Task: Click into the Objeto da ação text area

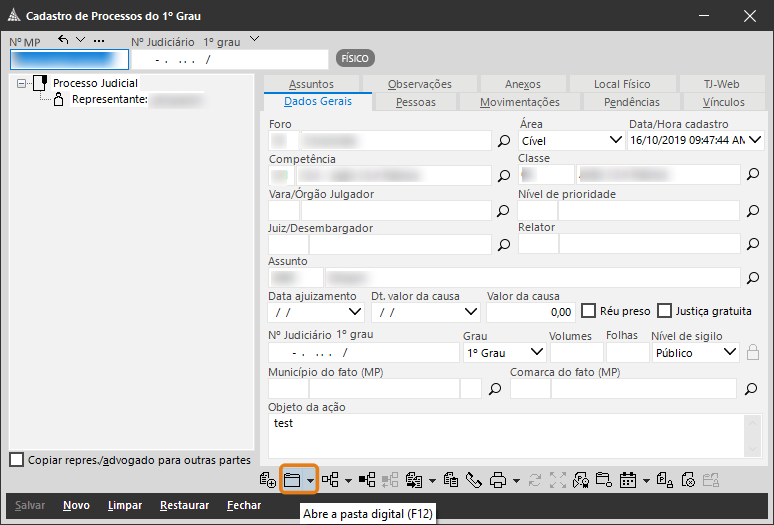Action: pos(507,436)
